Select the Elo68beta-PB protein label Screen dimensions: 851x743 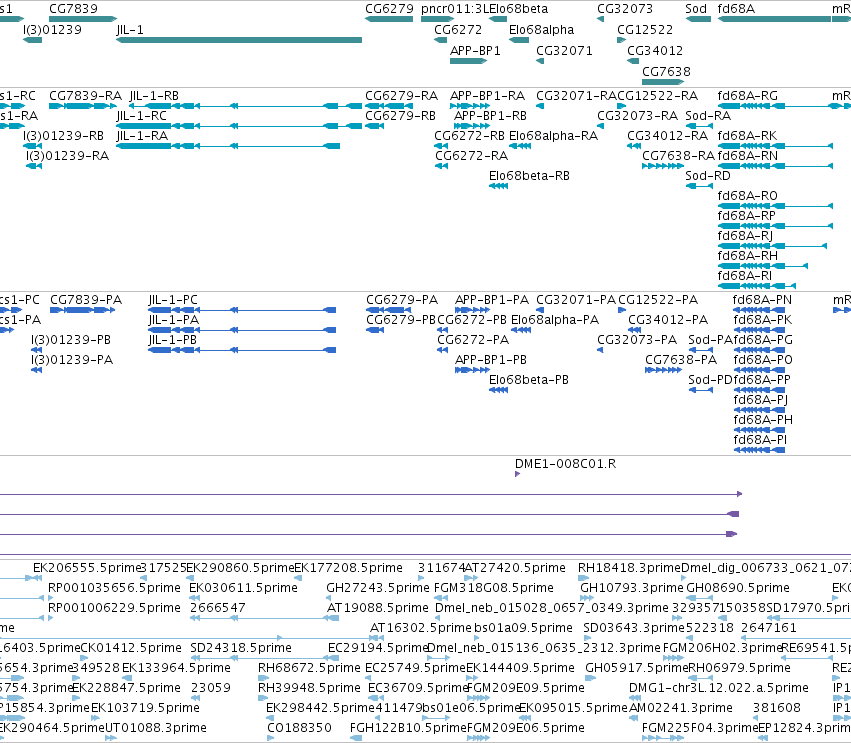click(x=529, y=380)
